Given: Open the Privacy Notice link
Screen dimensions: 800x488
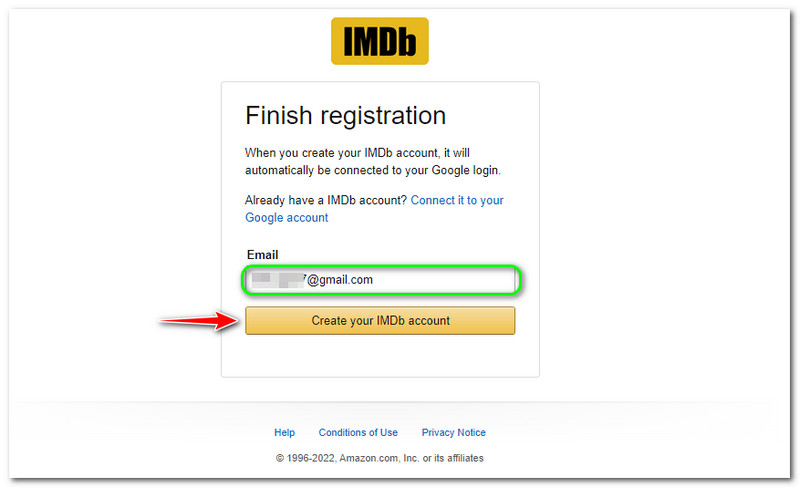Looking at the screenshot, I should (454, 433).
